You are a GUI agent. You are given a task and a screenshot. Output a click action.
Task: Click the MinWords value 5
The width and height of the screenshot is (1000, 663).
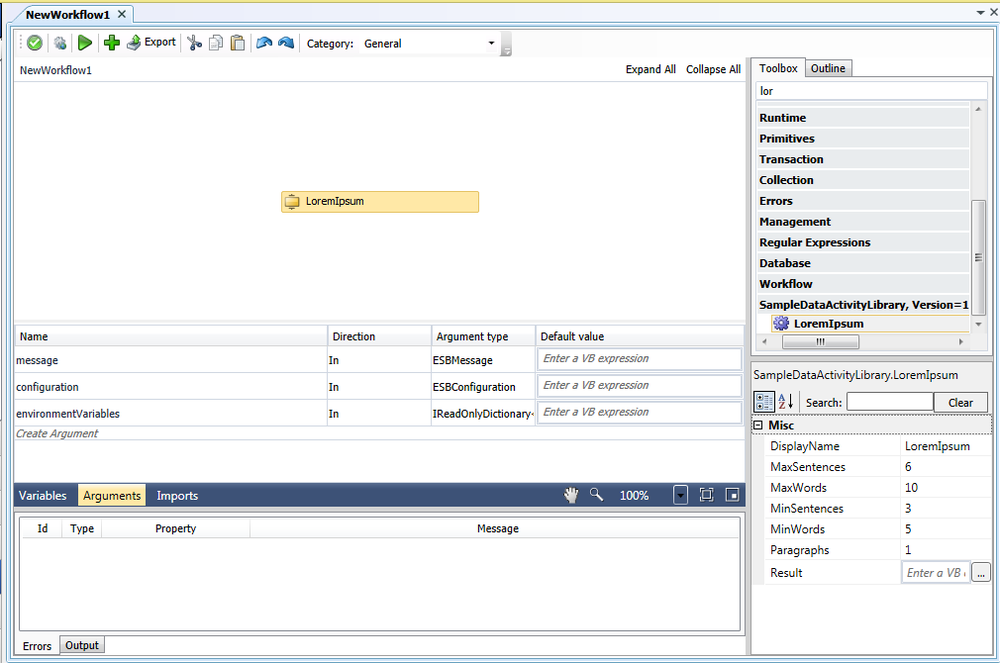pyautogui.click(x=945, y=529)
